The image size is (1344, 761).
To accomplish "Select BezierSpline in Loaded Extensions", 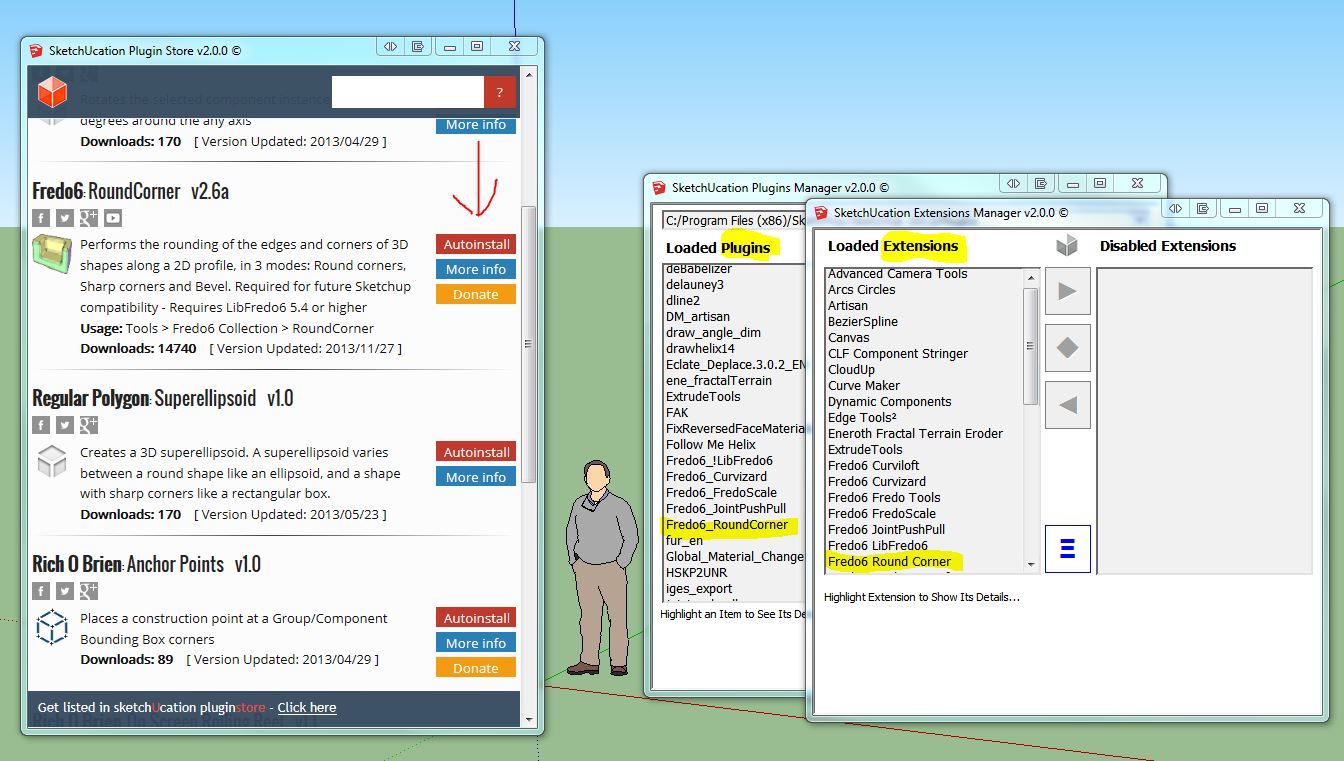I will tap(862, 321).
